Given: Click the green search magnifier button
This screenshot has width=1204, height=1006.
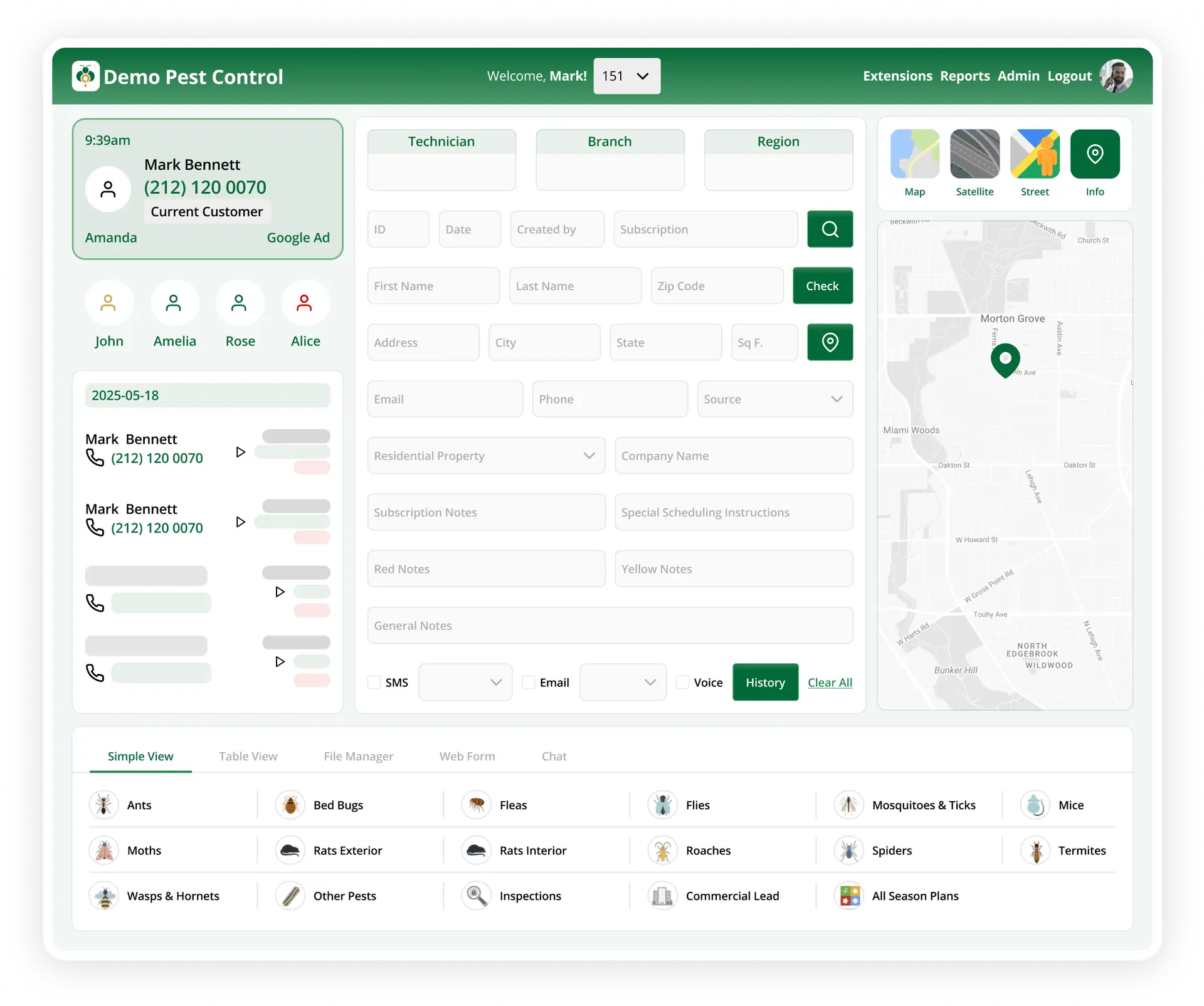Looking at the screenshot, I should pyautogui.click(x=829, y=229).
